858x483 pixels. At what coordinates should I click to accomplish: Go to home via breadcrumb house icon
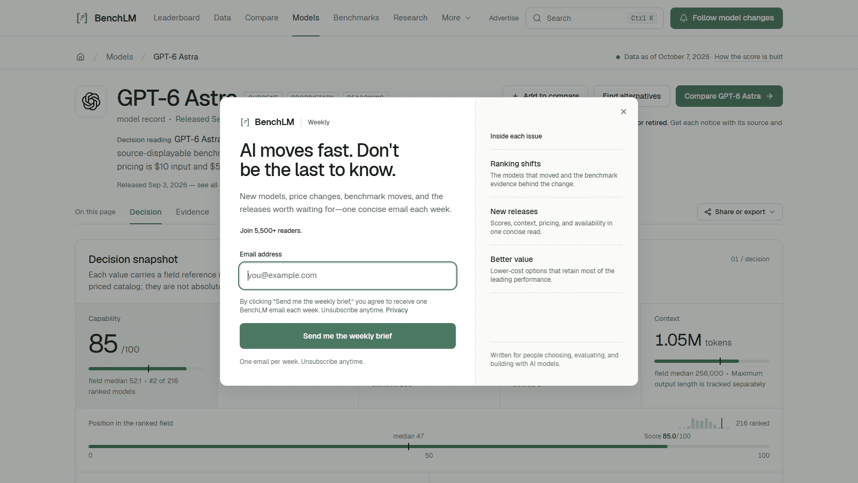pos(80,57)
